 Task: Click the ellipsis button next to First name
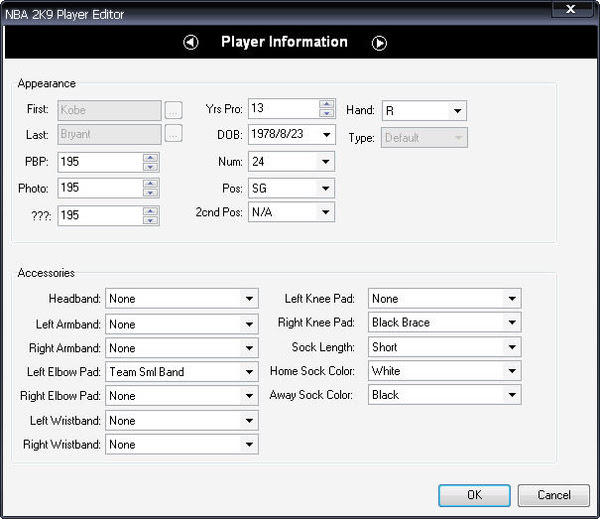173,110
